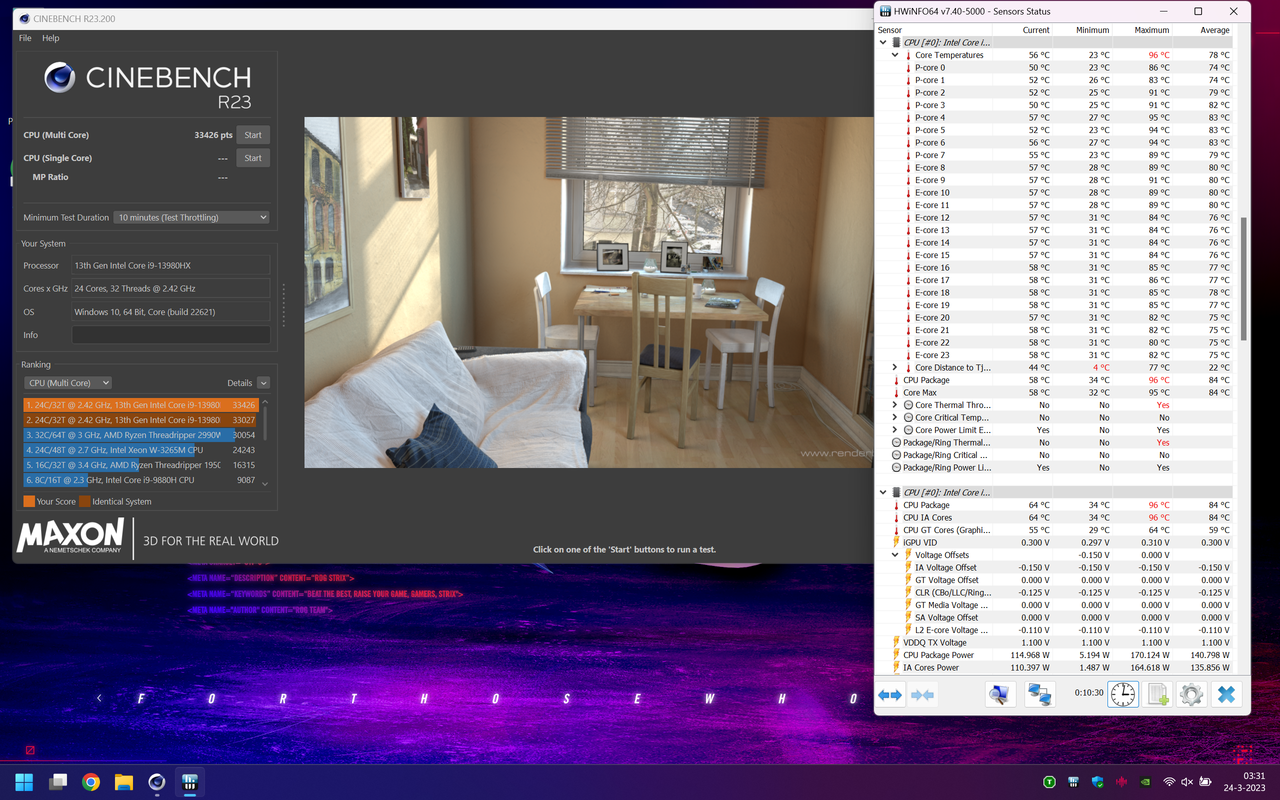This screenshot has width=1280, height=800.
Task: Expand Core Distance to TjMAX node
Action: pyautogui.click(x=895, y=367)
